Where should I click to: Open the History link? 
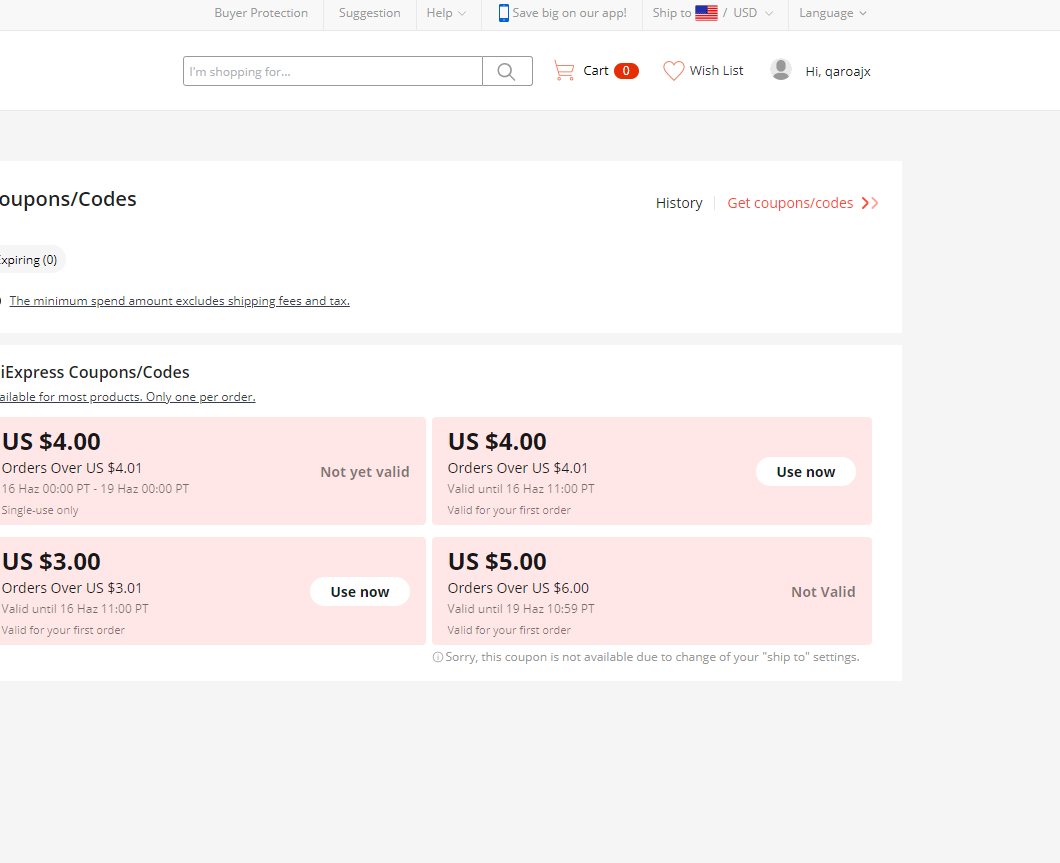coord(679,203)
